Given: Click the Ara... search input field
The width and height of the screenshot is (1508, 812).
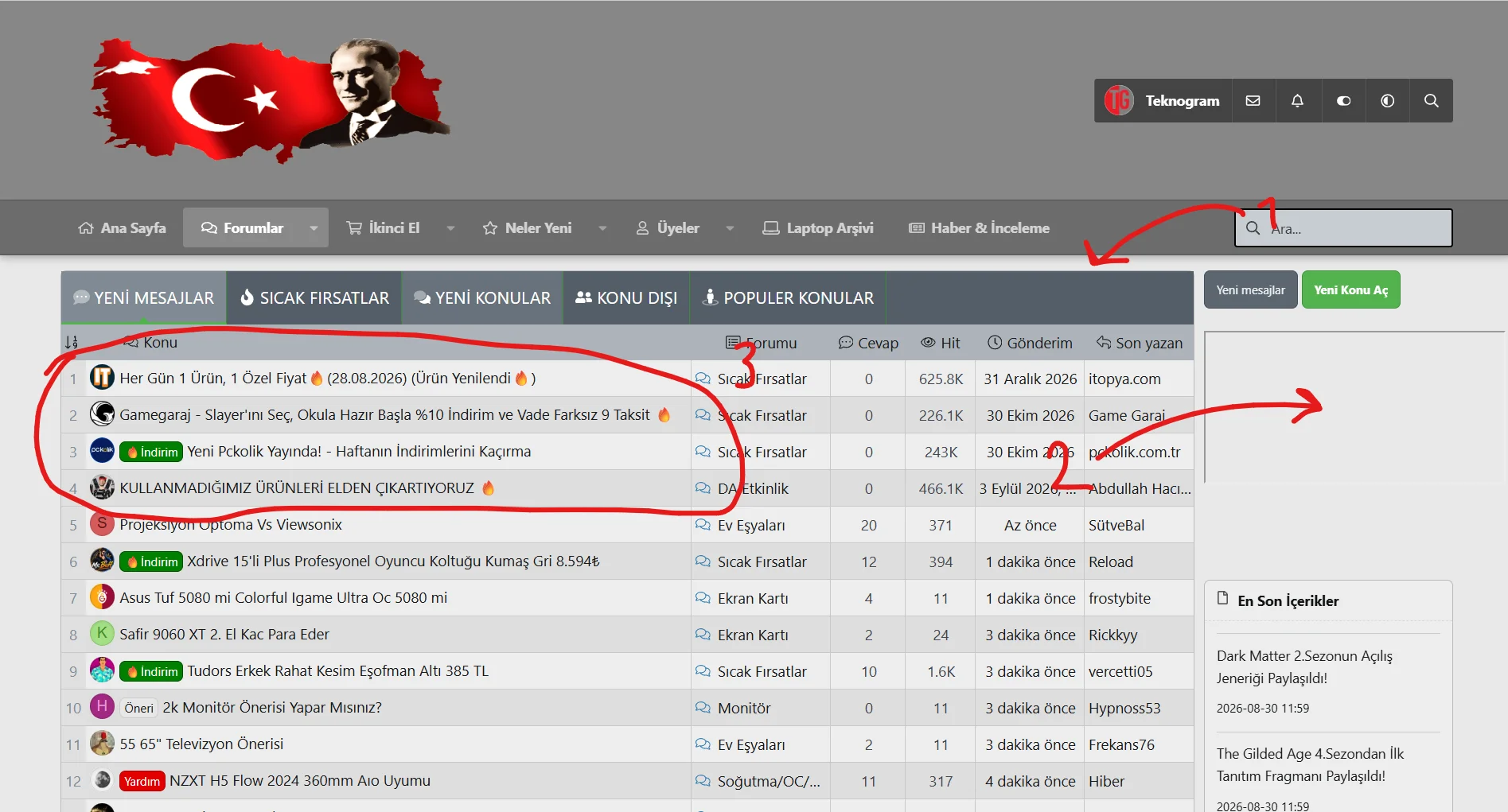Looking at the screenshot, I should [x=1343, y=228].
